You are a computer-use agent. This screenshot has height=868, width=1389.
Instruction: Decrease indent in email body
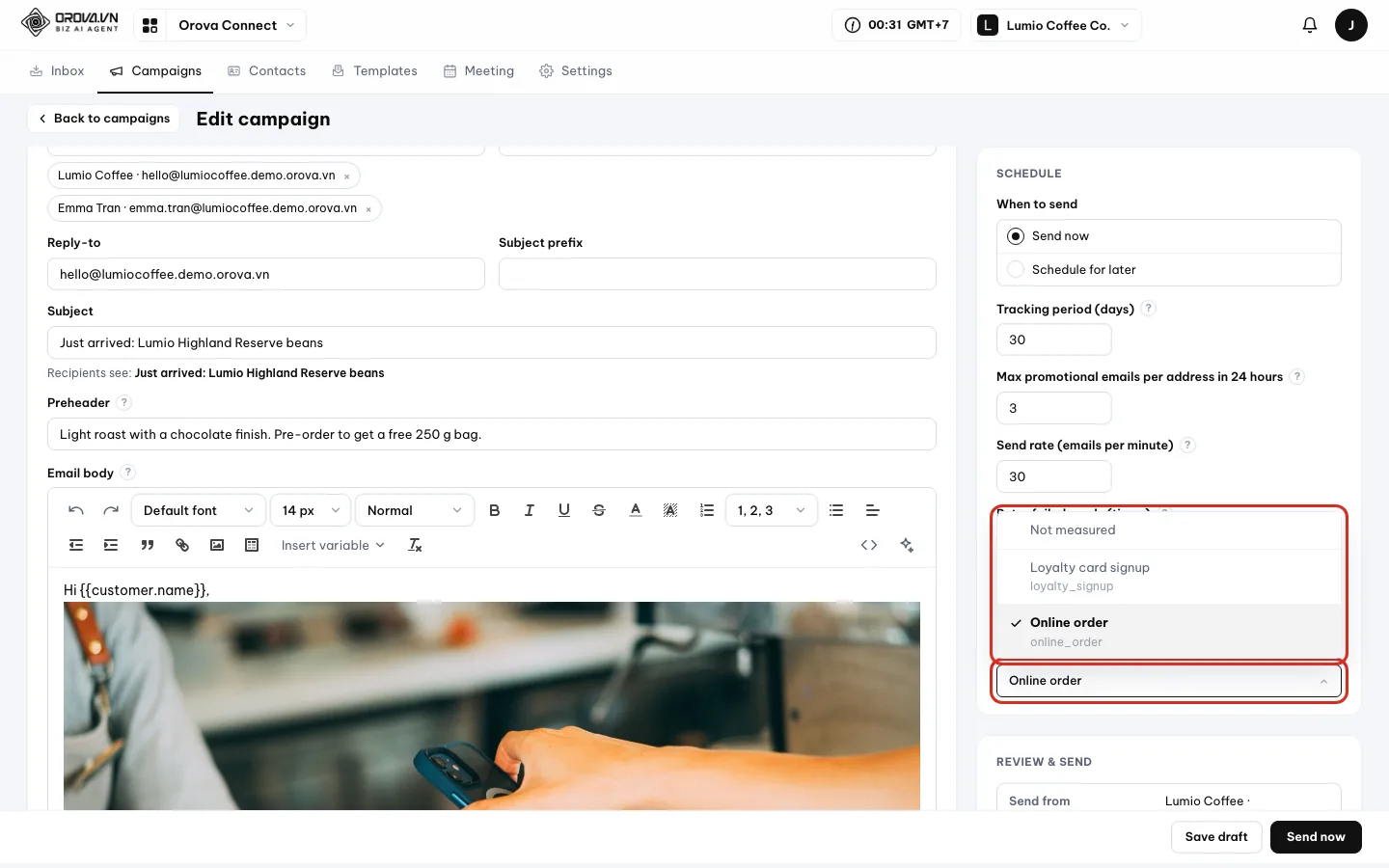(76, 545)
